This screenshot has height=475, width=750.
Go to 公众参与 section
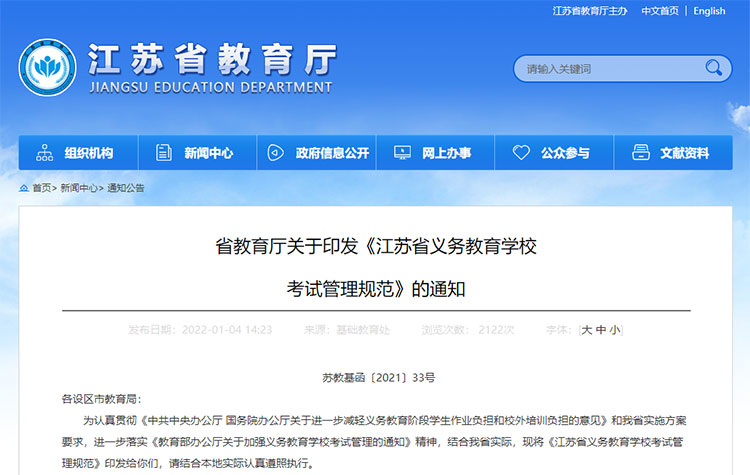565,153
